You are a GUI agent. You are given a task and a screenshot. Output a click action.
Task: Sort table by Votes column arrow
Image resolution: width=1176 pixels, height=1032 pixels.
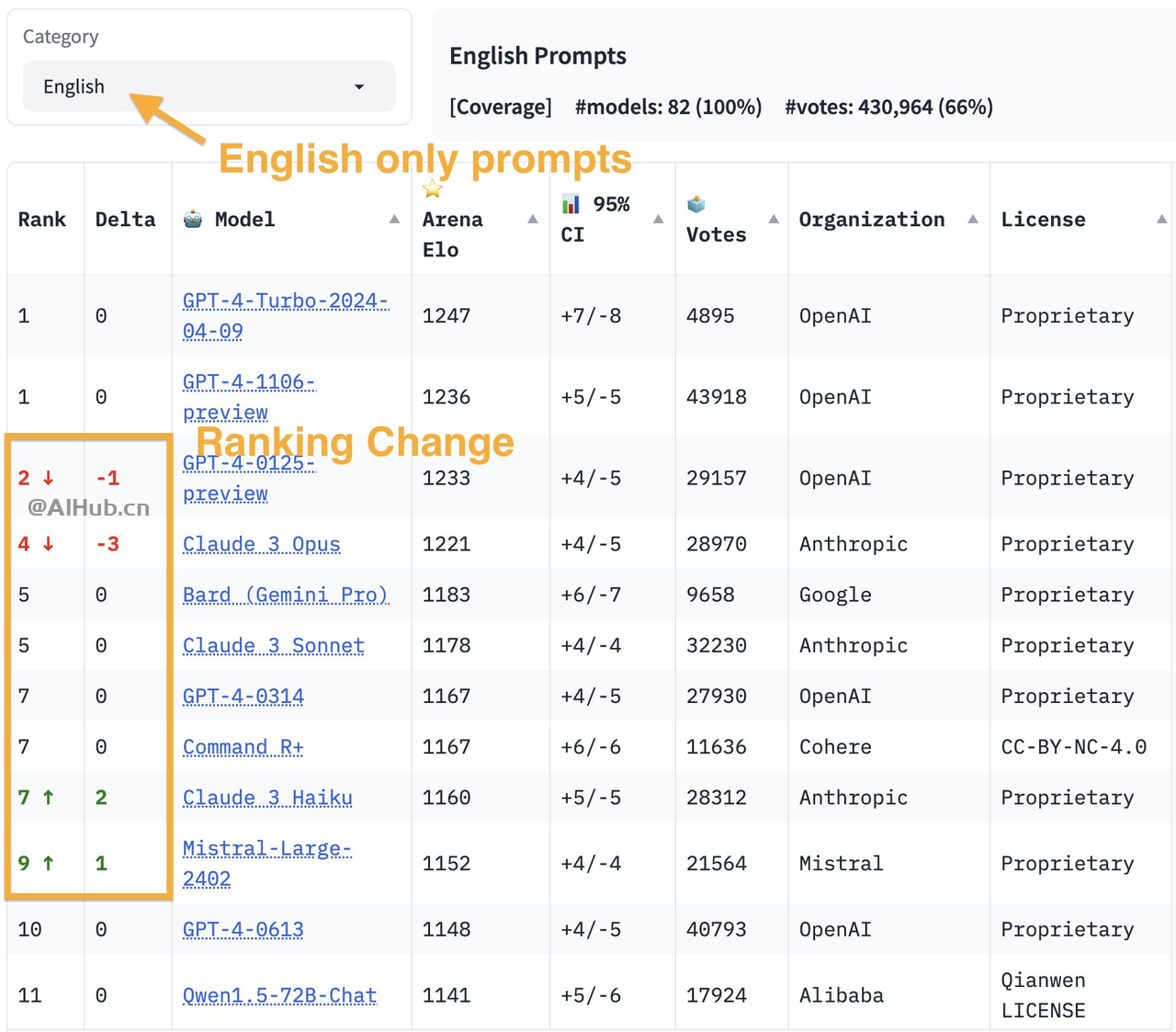(x=774, y=219)
